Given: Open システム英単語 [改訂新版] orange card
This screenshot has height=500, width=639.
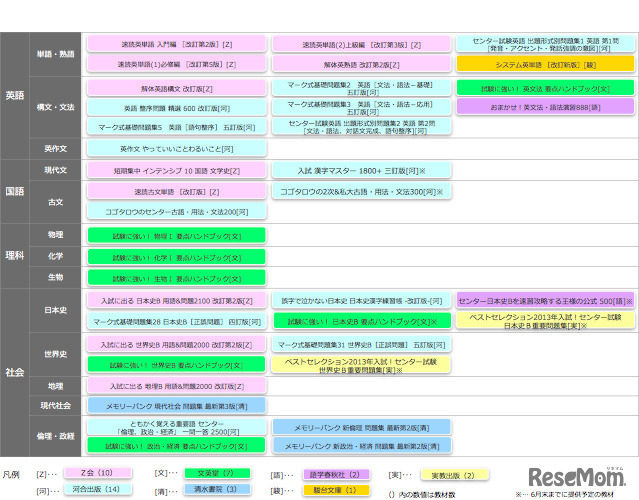Looking at the screenshot, I should point(546,64).
